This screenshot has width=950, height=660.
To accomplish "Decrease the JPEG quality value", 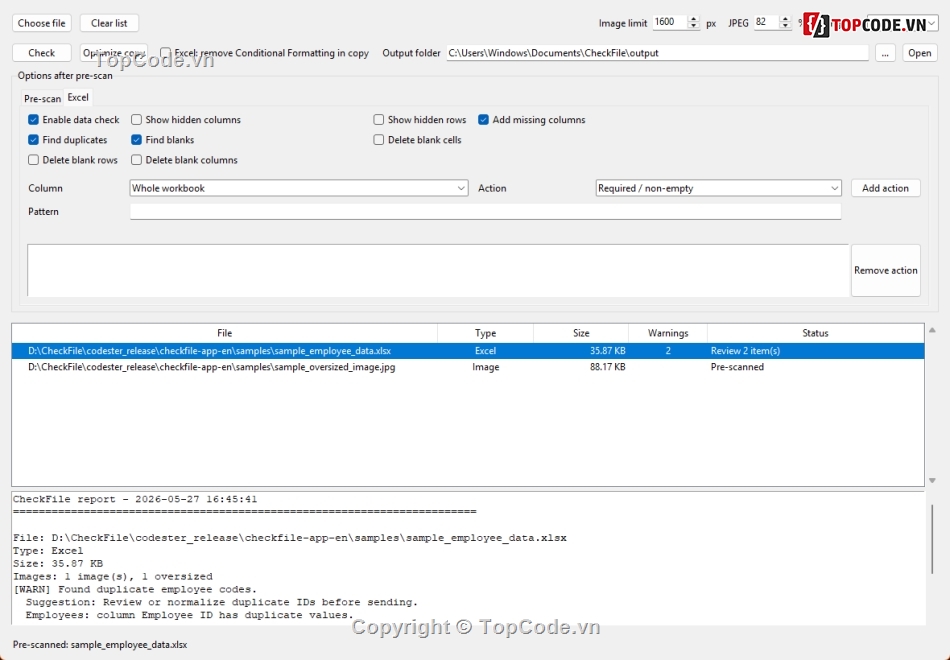I will [x=785, y=26].
